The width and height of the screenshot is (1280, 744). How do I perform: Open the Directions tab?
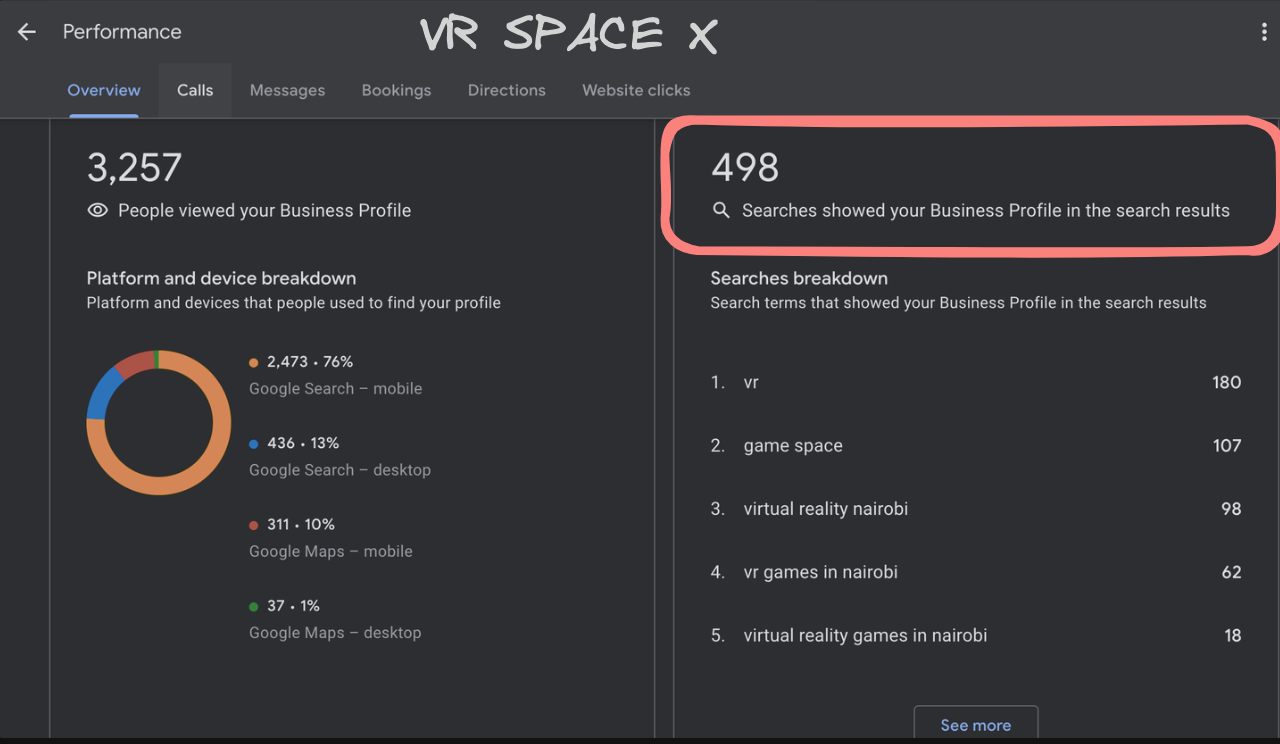pyautogui.click(x=507, y=90)
